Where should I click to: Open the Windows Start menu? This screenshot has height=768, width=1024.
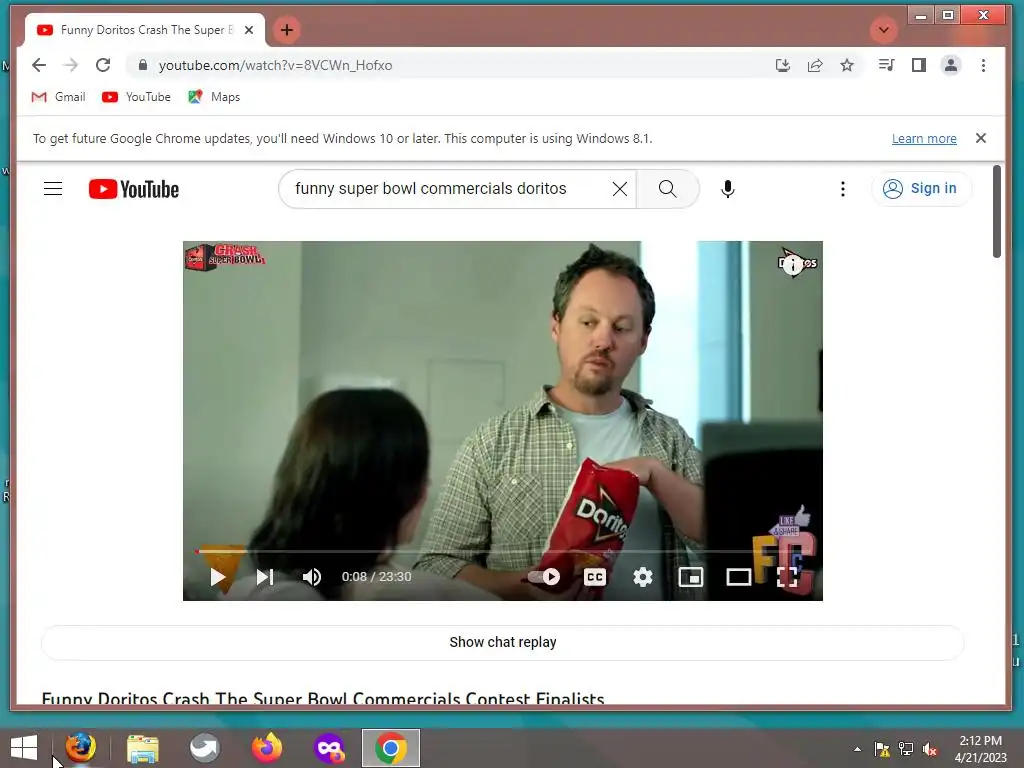click(x=24, y=748)
